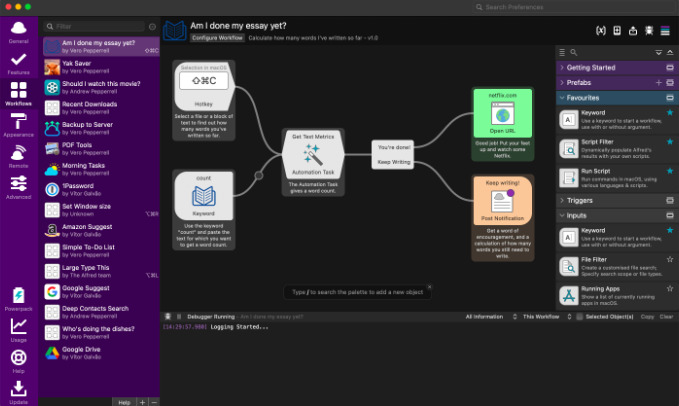Viewport: 679px width, 406px height.
Task: Dismiss the palette search hint
Action: click(x=430, y=287)
